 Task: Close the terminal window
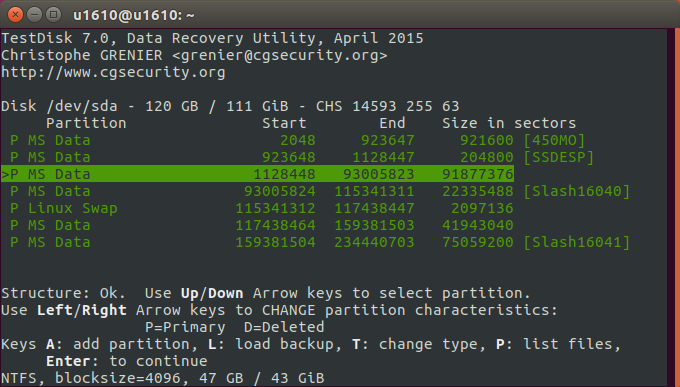(x=15, y=15)
